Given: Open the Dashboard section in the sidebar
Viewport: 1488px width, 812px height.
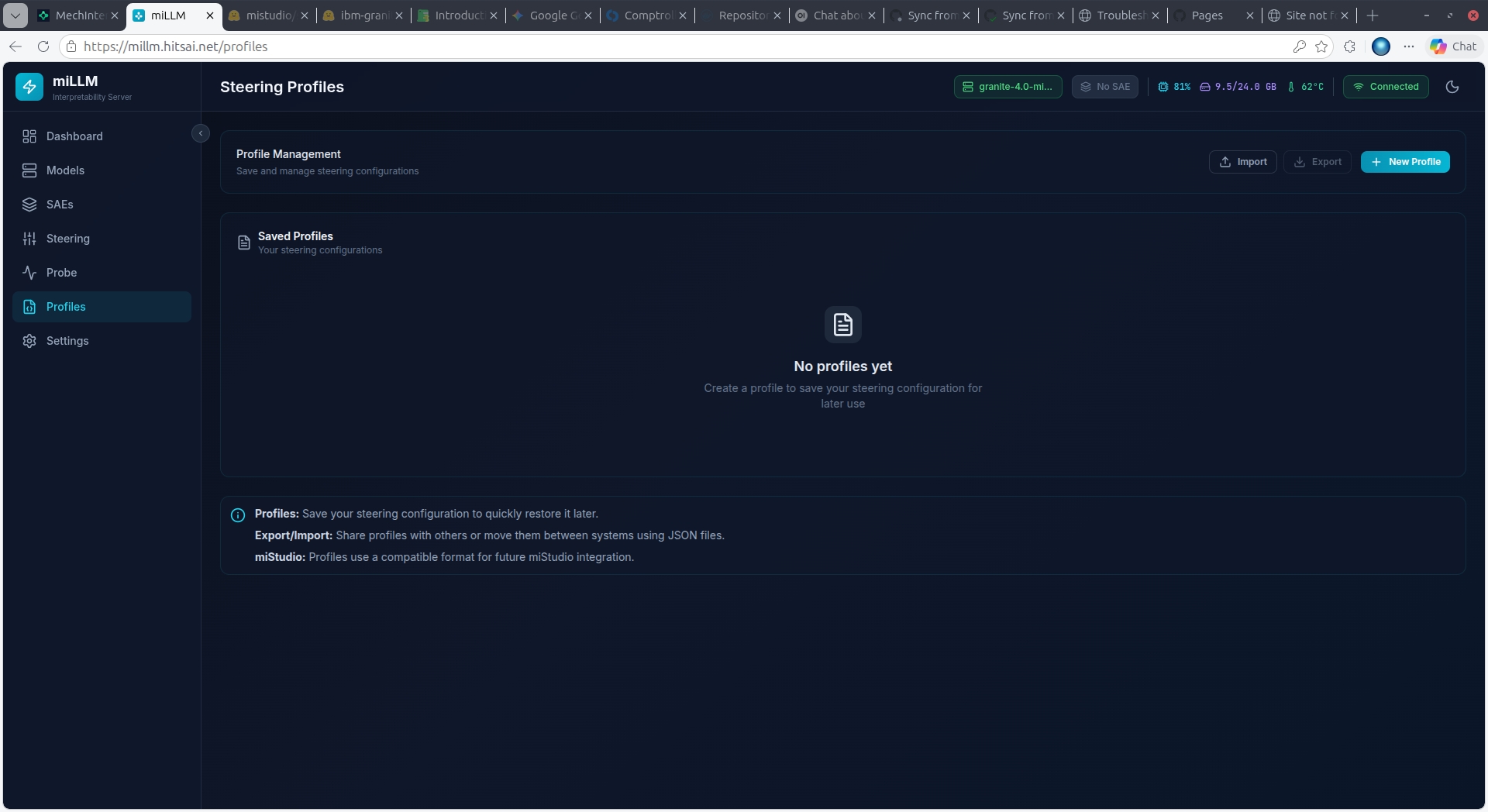Looking at the screenshot, I should (x=75, y=136).
